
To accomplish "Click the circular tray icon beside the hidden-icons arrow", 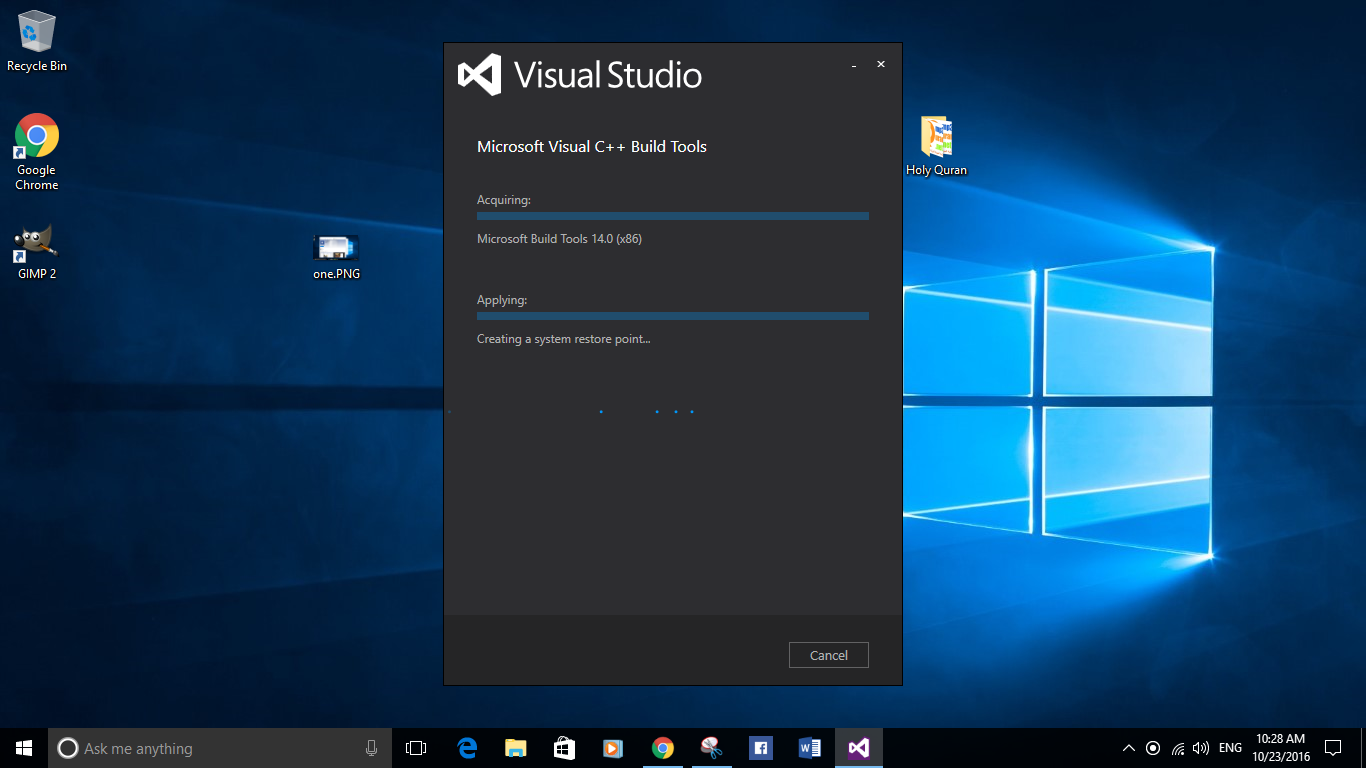I will 1153,748.
